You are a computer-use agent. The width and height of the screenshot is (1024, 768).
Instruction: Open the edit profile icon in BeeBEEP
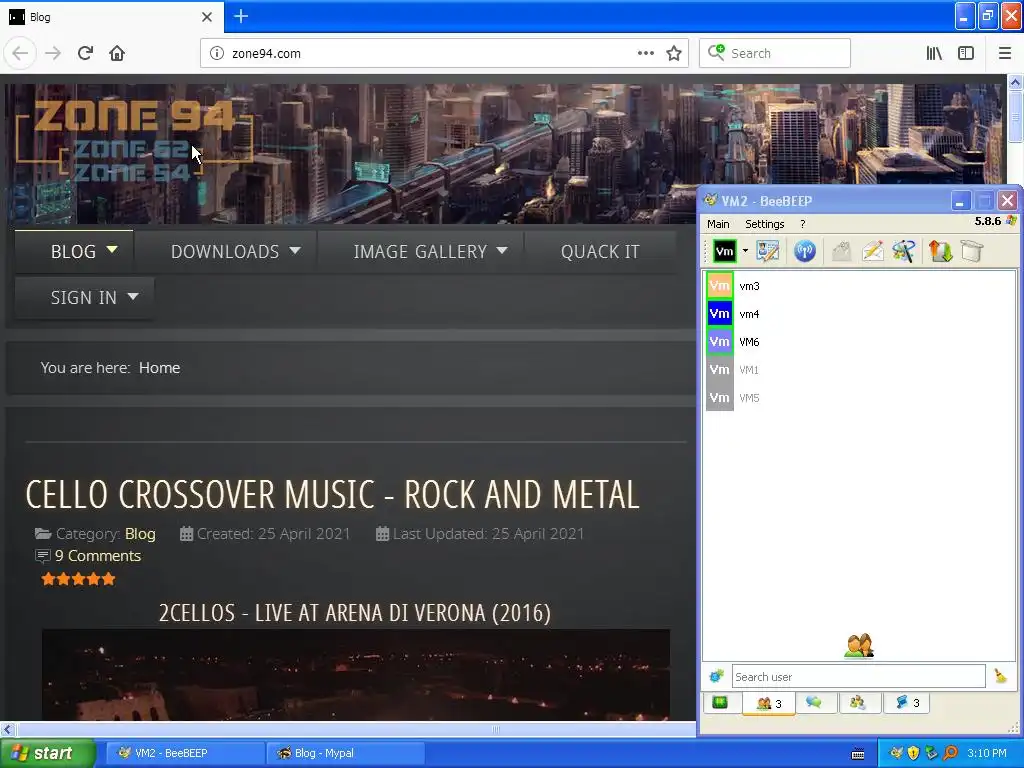click(x=767, y=251)
